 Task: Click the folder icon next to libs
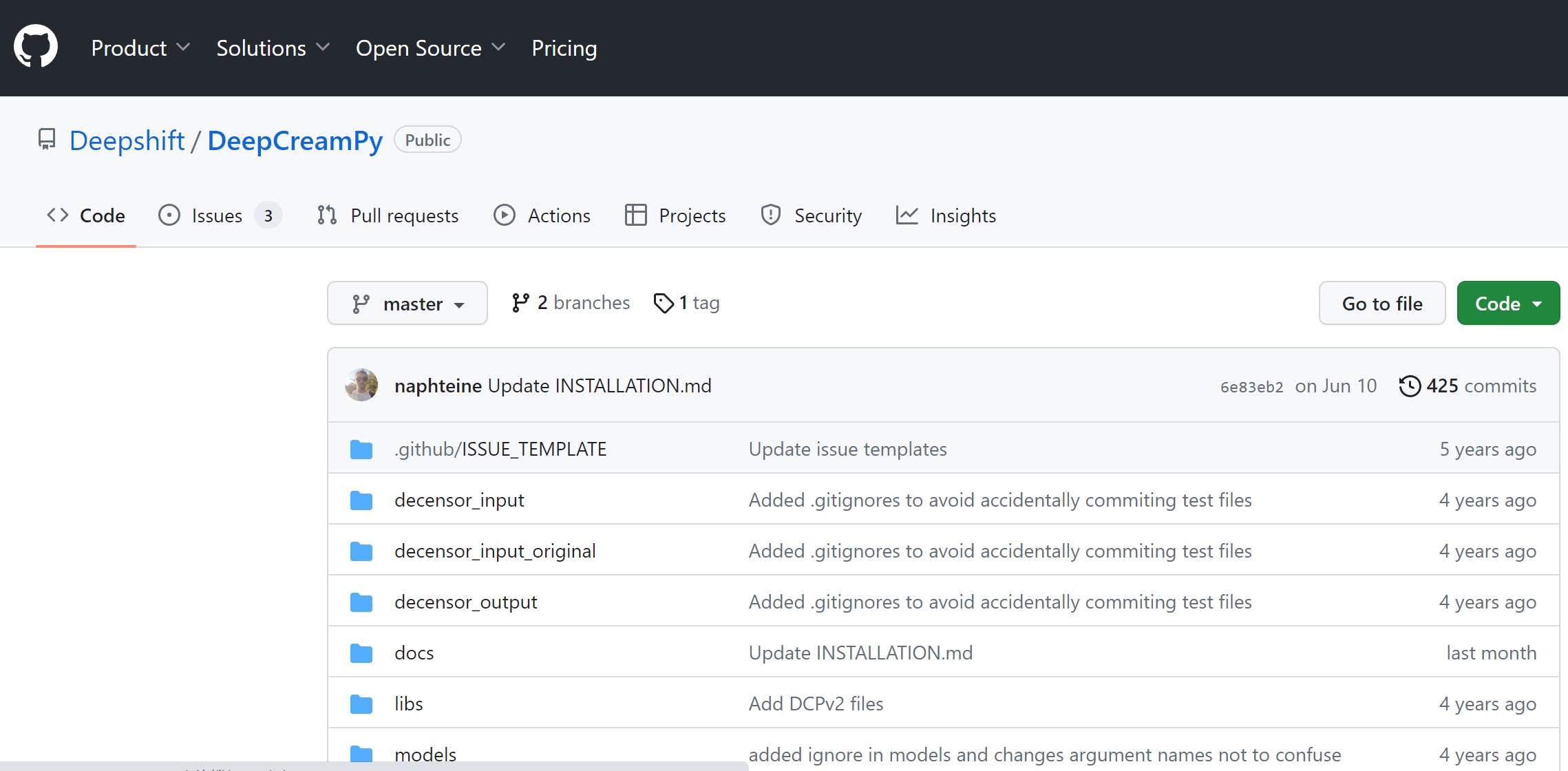361,704
